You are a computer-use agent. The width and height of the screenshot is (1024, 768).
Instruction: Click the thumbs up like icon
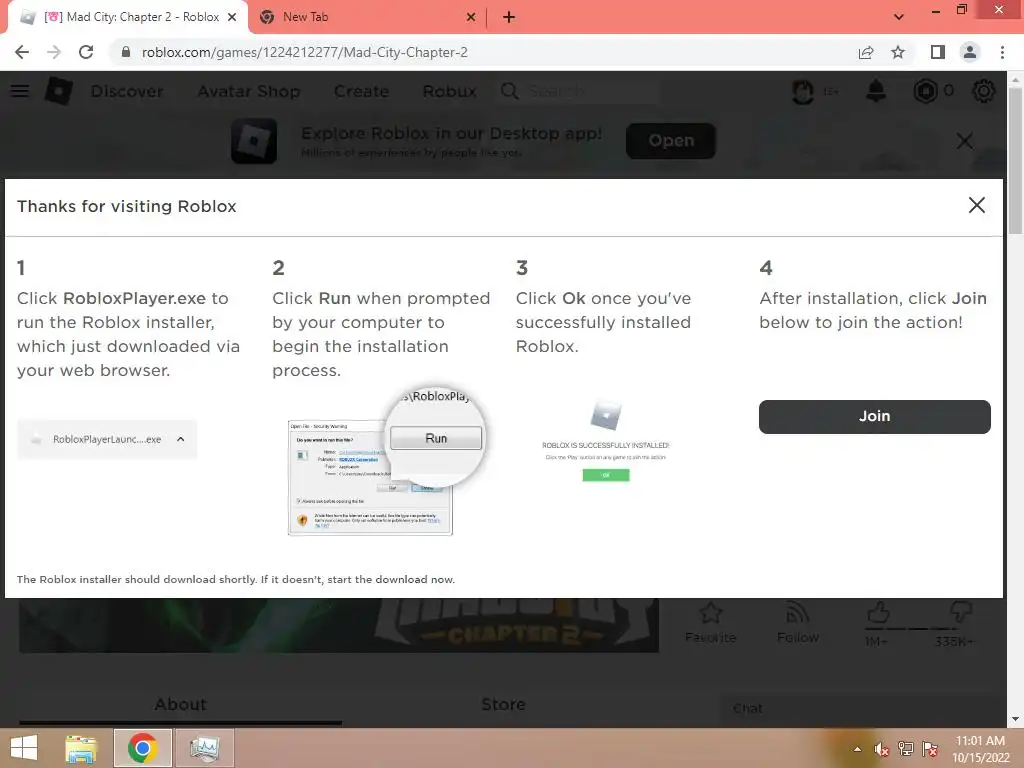[878, 613]
